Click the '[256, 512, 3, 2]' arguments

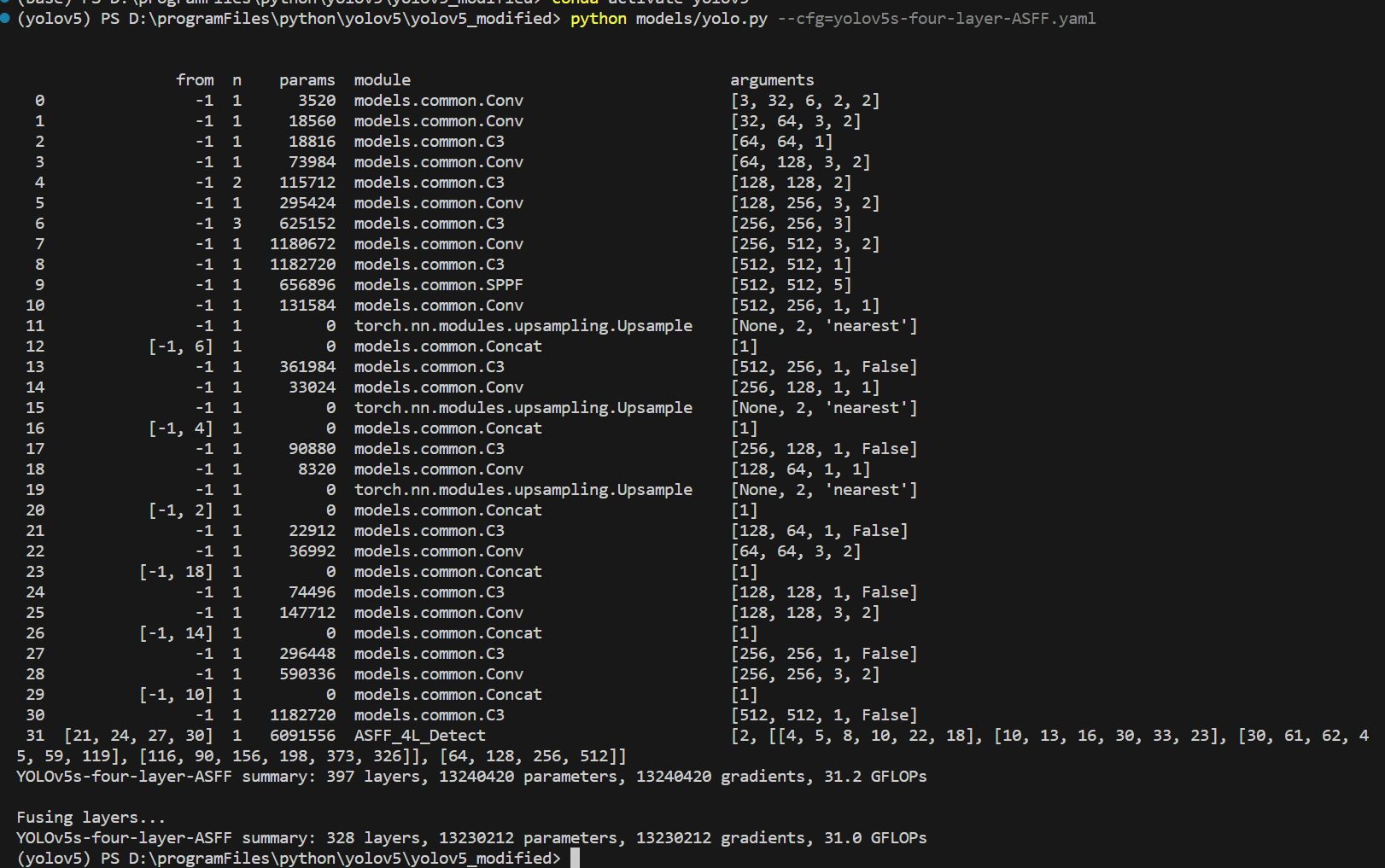pos(805,243)
